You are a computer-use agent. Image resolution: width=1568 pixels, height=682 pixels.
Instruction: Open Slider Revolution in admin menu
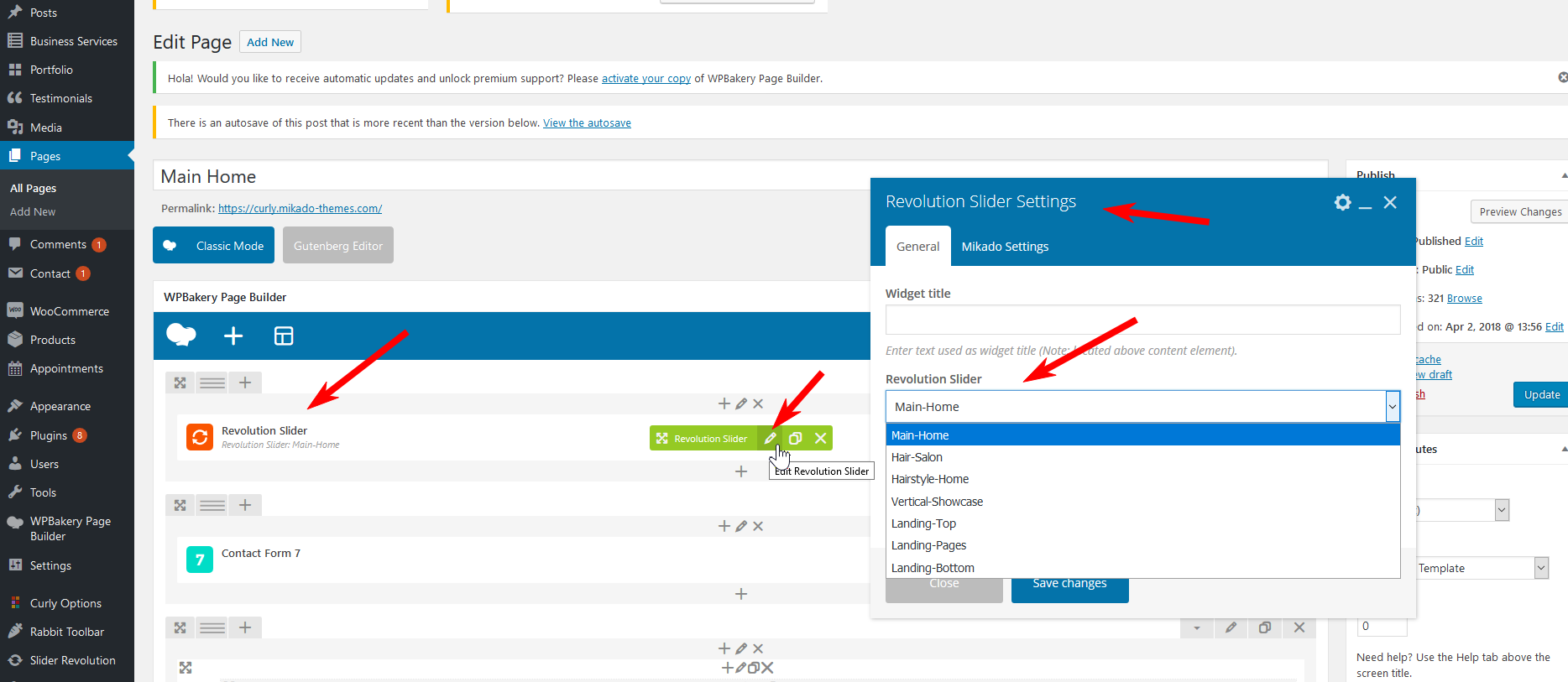67,660
